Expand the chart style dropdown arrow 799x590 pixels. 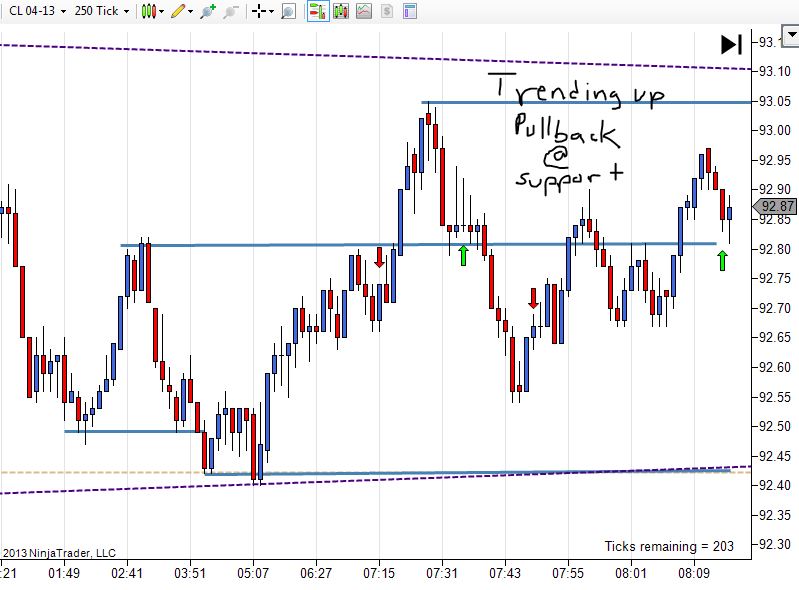tap(162, 11)
